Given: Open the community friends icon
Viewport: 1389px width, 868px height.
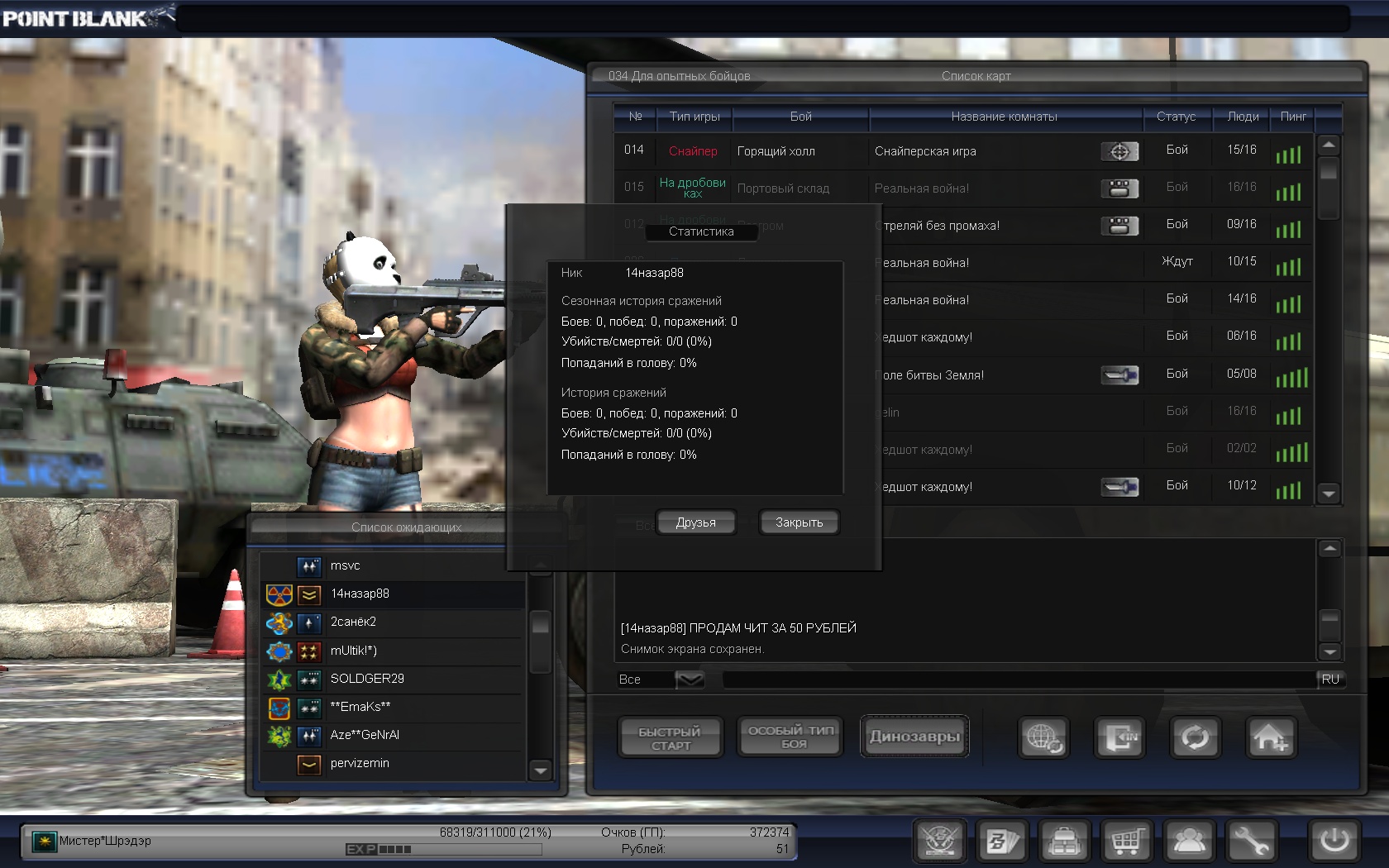Looking at the screenshot, I should [x=1190, y=842].
